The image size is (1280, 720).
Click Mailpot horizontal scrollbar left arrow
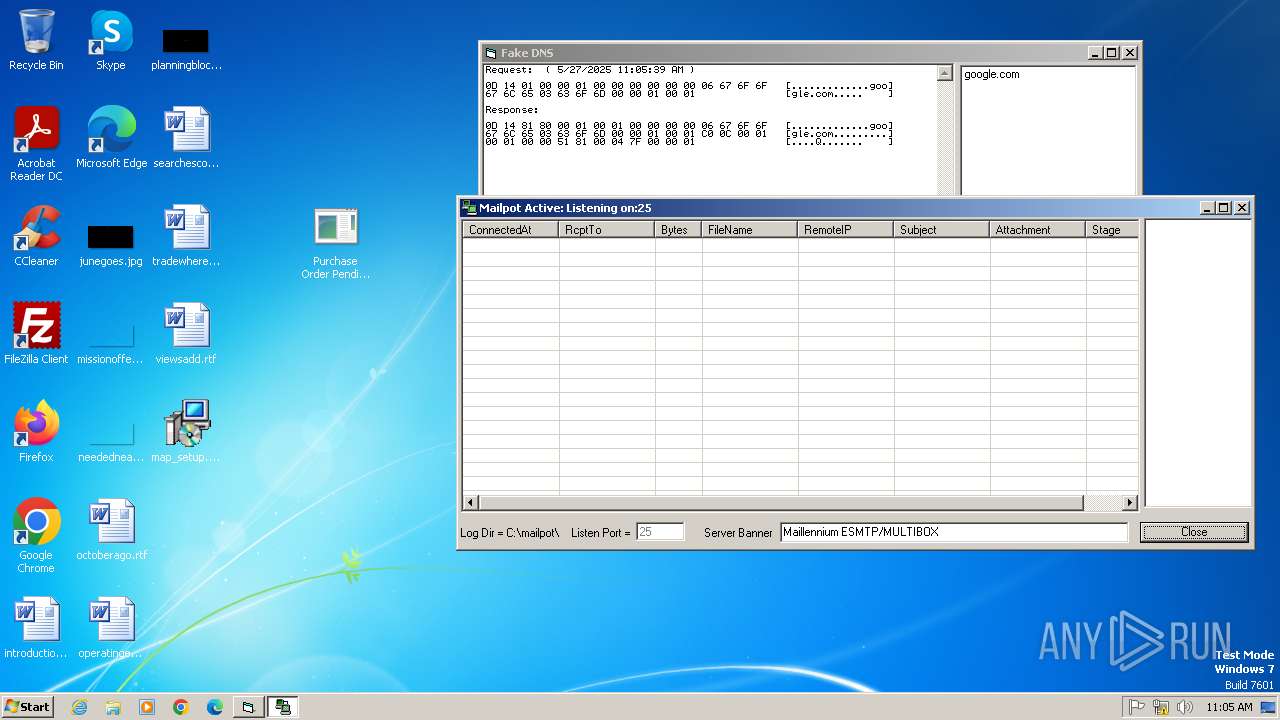pyautogui.click(x=471, y=503)
